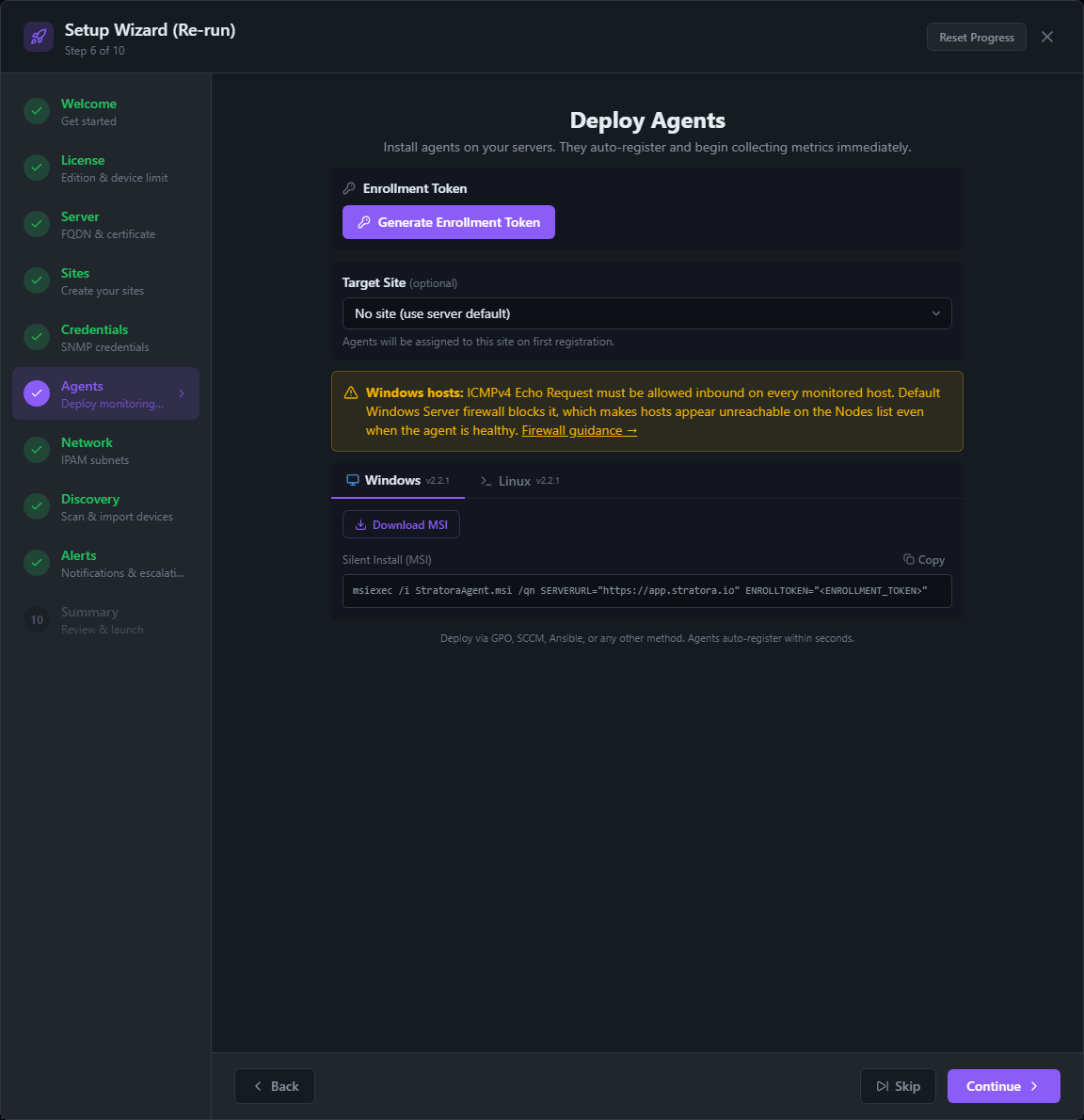This screenshot has height=1120, width=1084.
Task: Open the Sites step
Action: tap(105, 280)
